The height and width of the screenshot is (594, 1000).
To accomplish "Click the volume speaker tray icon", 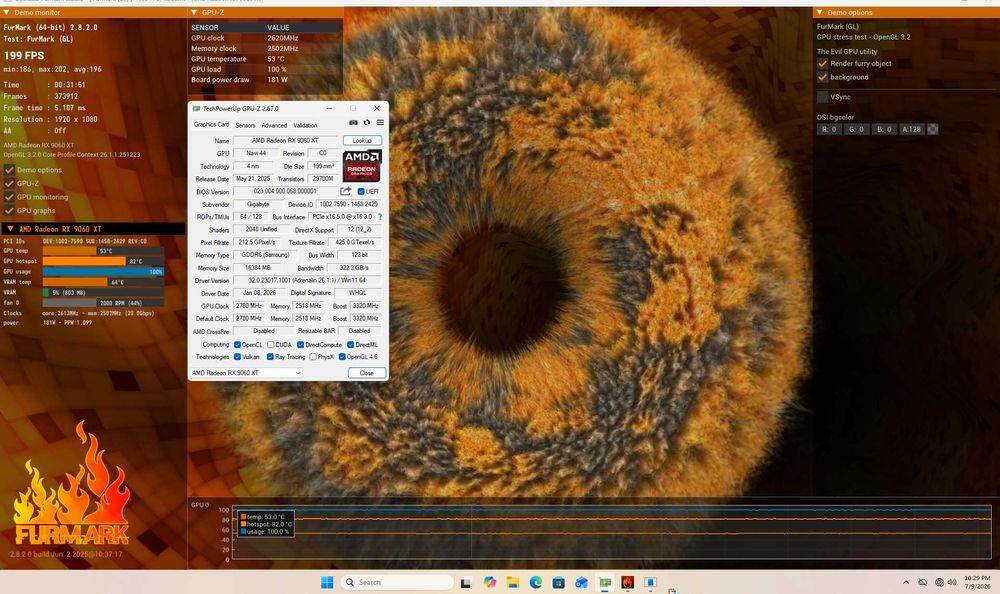I will click(x=952, y=582).
